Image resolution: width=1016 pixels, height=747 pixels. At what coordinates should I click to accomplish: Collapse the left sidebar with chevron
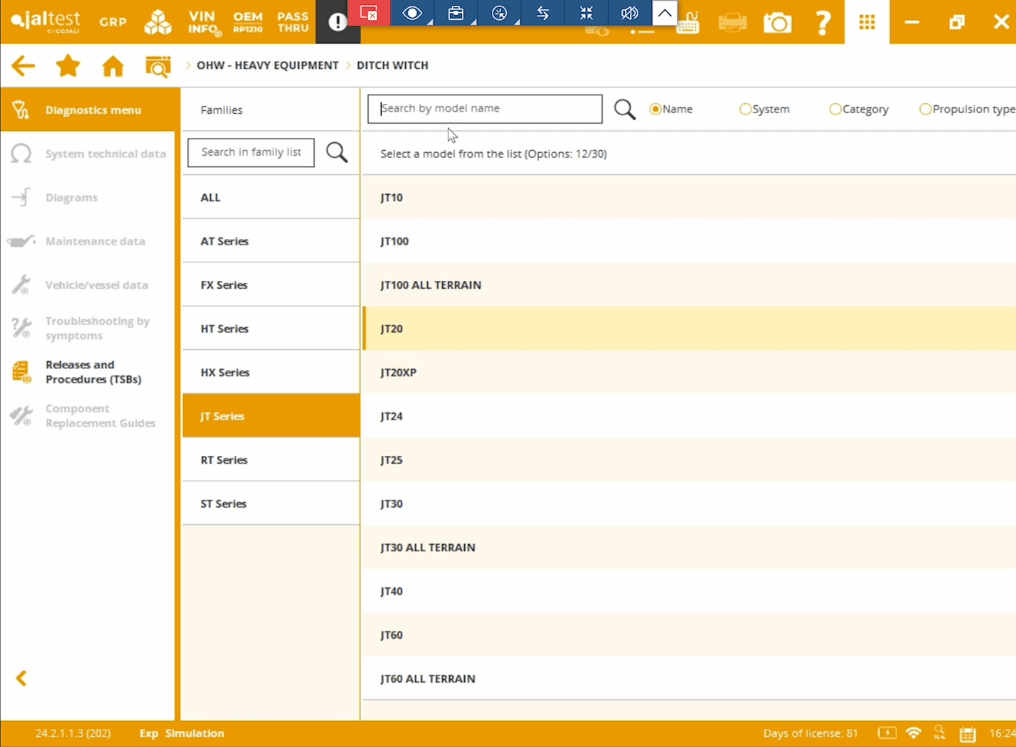point(21,679)
